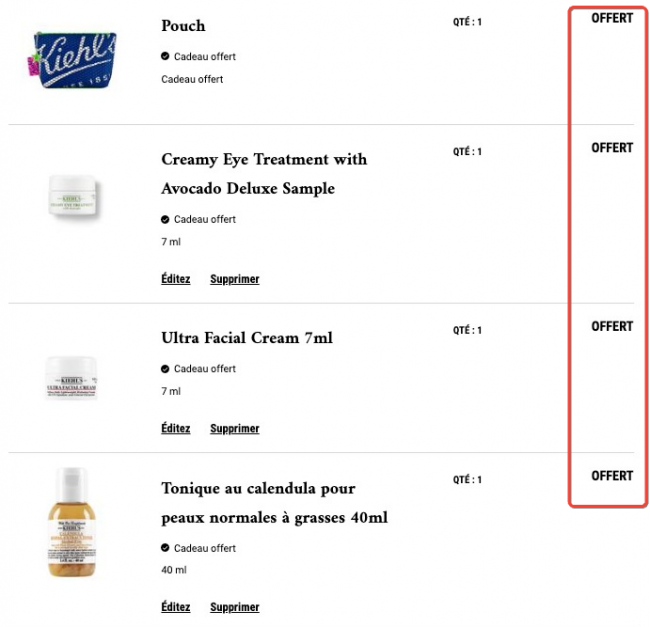The width and height of the screenshot is (650, 627).
Task: Click the Ultra Facial Cream jar image
Action: 71,378
